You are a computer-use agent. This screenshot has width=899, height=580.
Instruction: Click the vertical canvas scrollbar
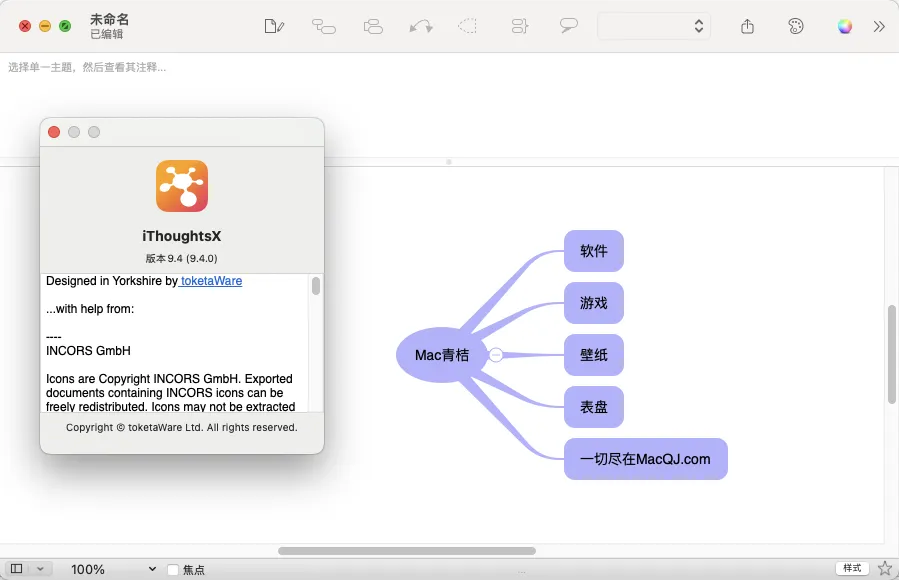pos(892,354)
